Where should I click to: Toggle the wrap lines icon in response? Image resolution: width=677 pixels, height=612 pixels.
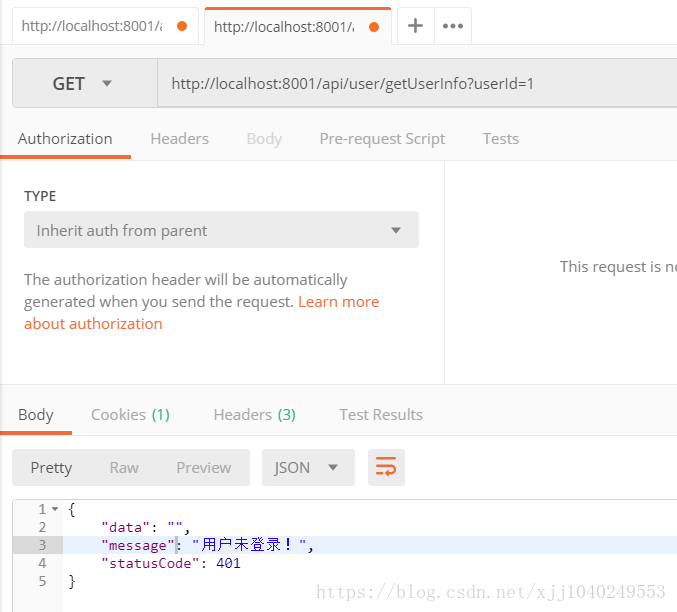pos(385,467)
